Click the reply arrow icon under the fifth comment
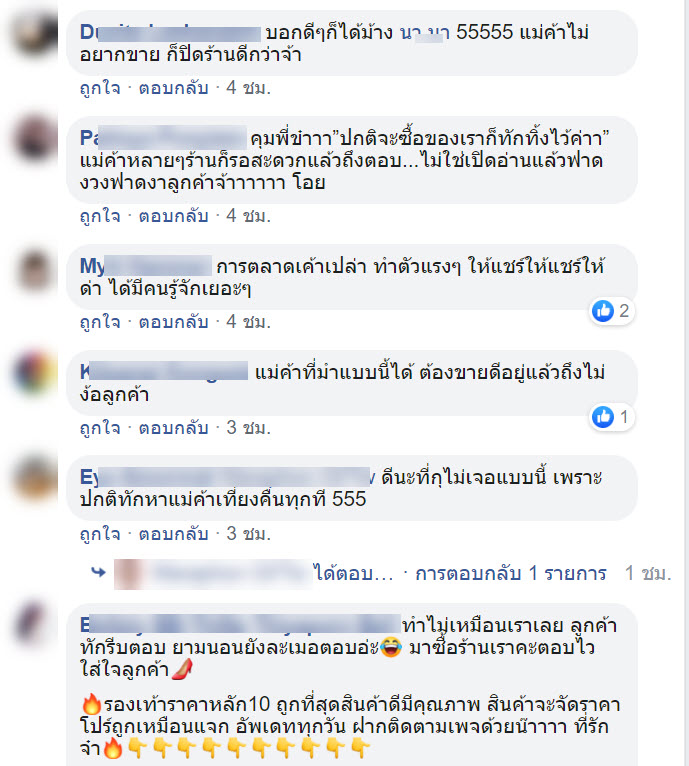689x766 pixels. click(x=99, y=572)
